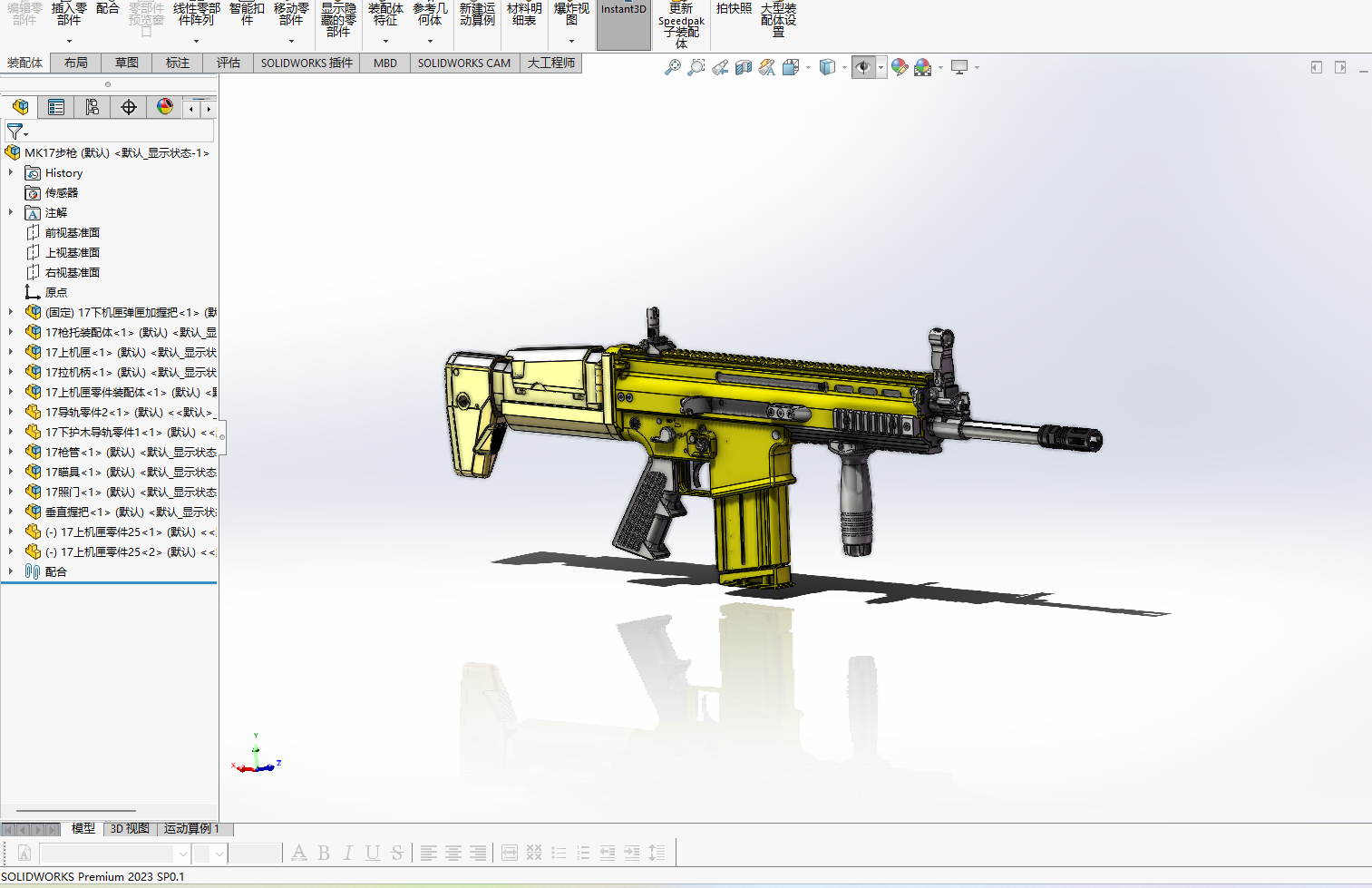Open the ConfigurationManager tab icon
This screenshot has height=888, width=1372.
coord(92,107)
